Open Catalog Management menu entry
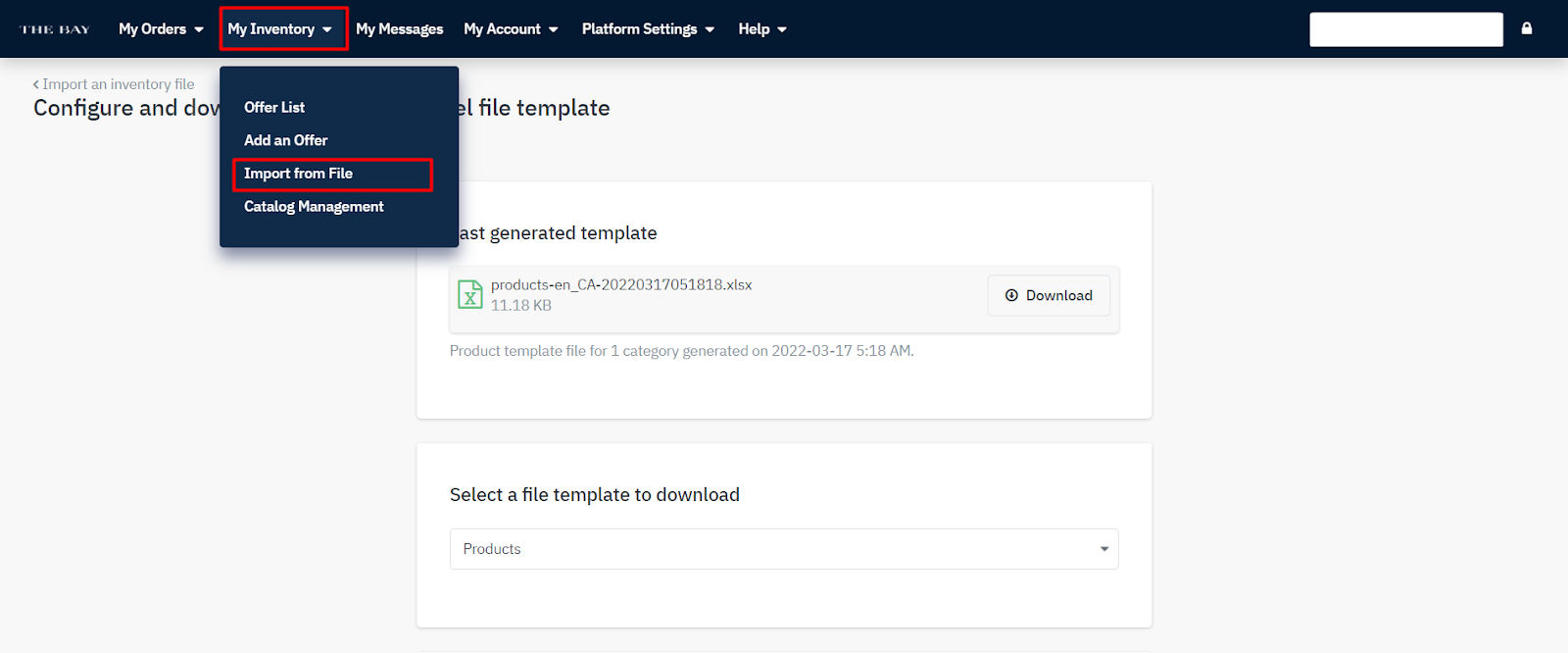The width and height of the screenshot is (1568, 653). [x=314, y=207]
